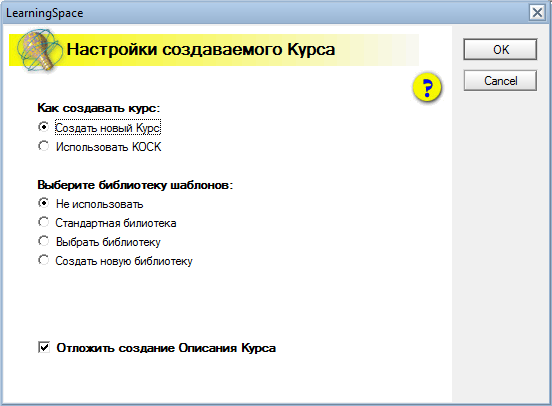Select the 'Создать новый Курс' radio button
This screenshot has height=406, width=552.
pos(43,127)
